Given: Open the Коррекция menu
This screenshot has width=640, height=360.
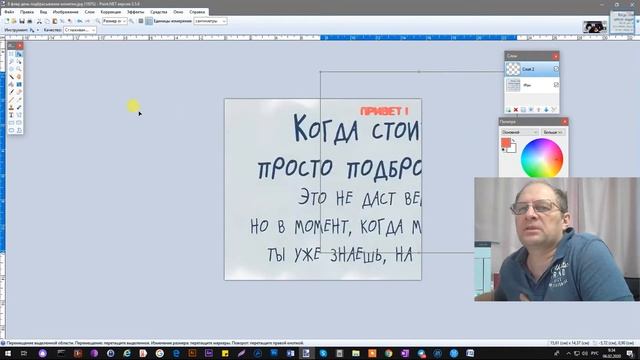Looking at the screenshot, I should [111, 12].
